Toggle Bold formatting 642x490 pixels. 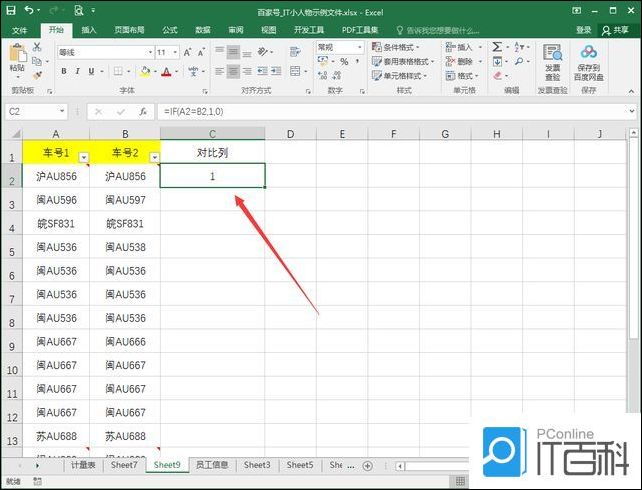coord(64,71)
